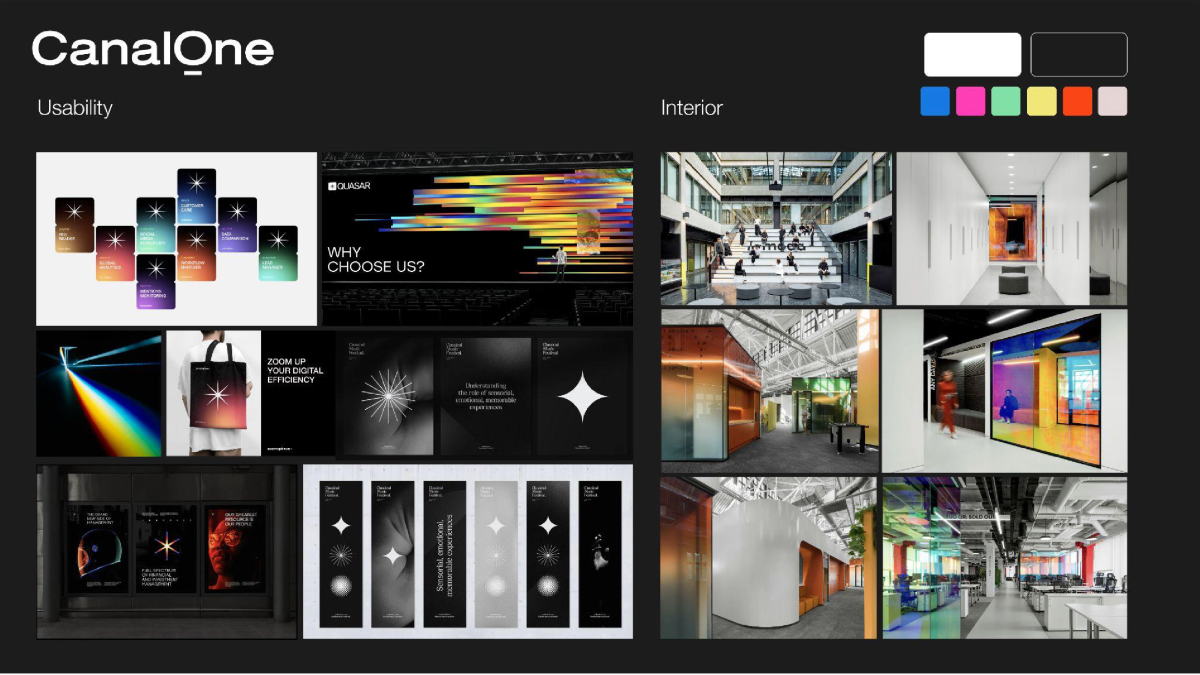Open the iridescent glass meeting room photo
This screenshot has height=675, width=1200.
point(1005,390)
